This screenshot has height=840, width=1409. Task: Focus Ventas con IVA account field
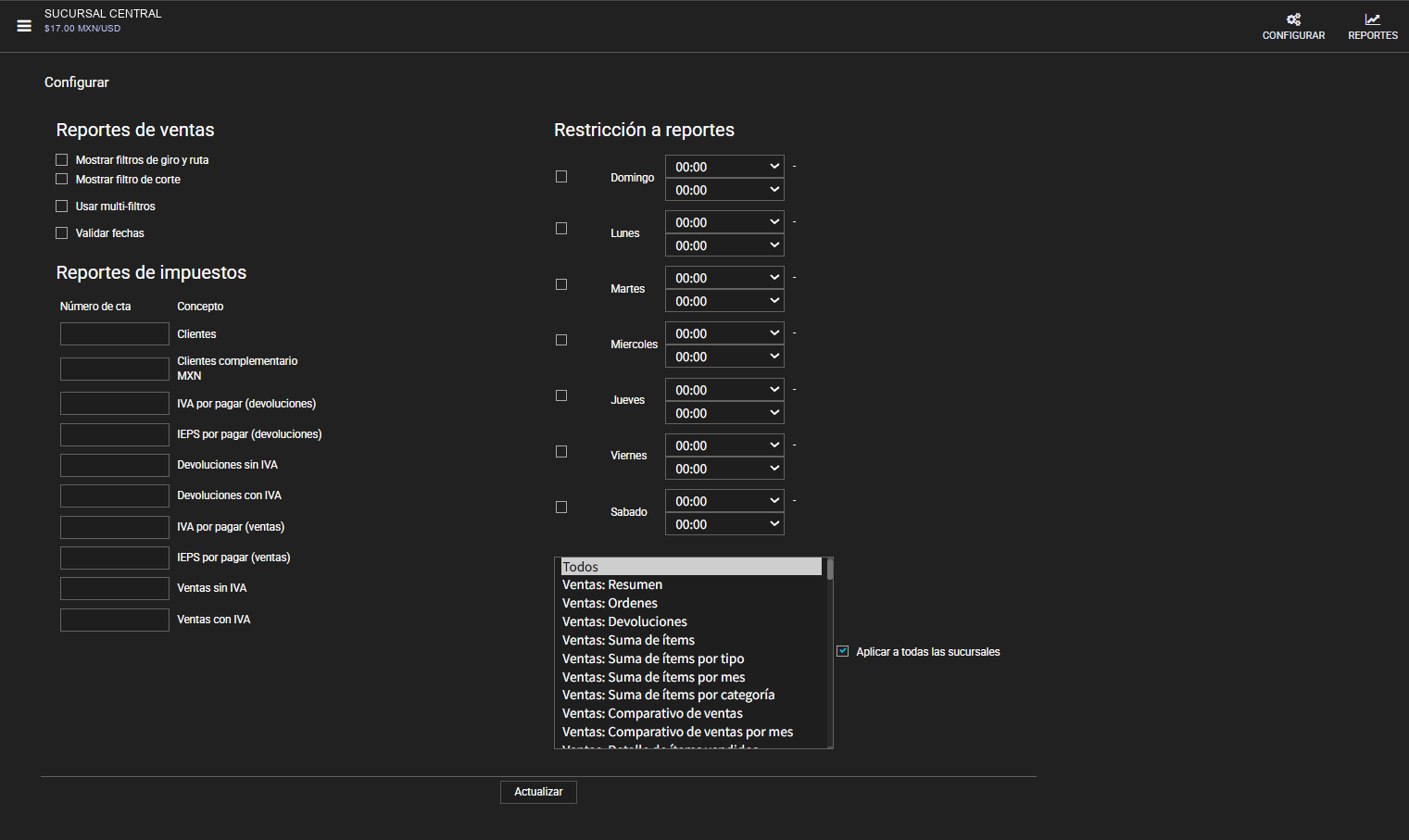tap(115, 620)
